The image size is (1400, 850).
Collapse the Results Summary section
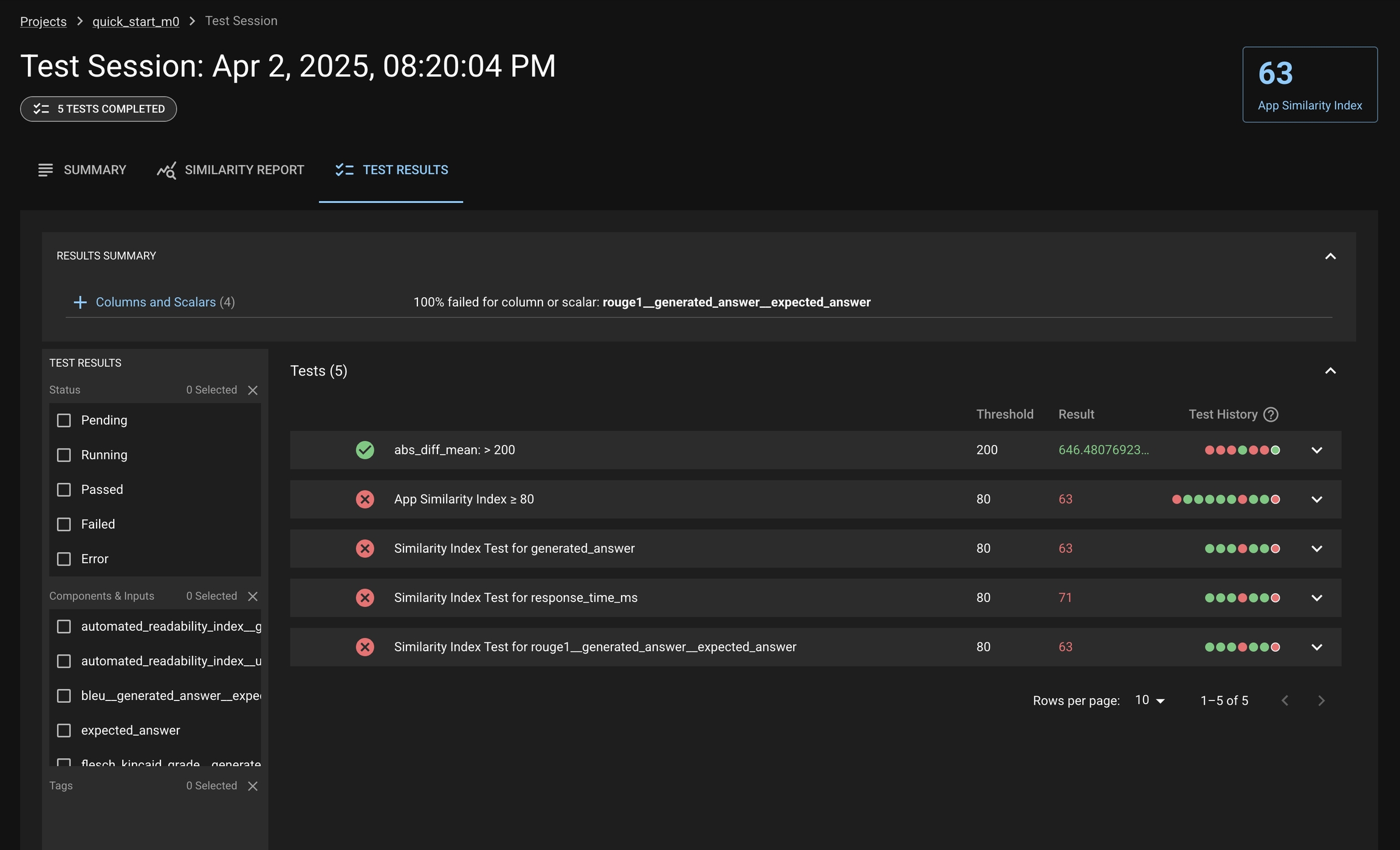click(x=1330, y=256)
